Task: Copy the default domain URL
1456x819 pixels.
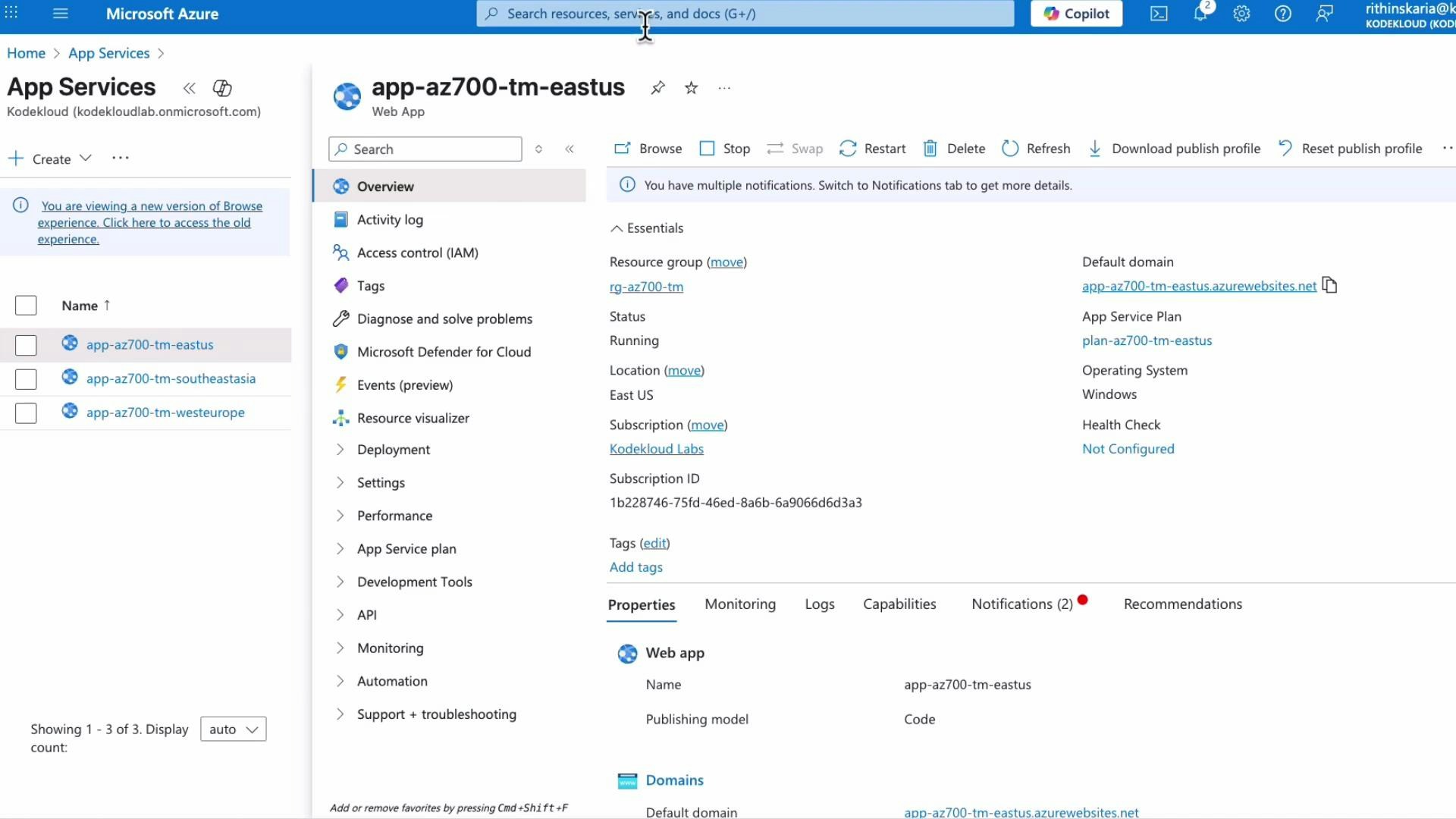Action: (x=1330, y=285)
